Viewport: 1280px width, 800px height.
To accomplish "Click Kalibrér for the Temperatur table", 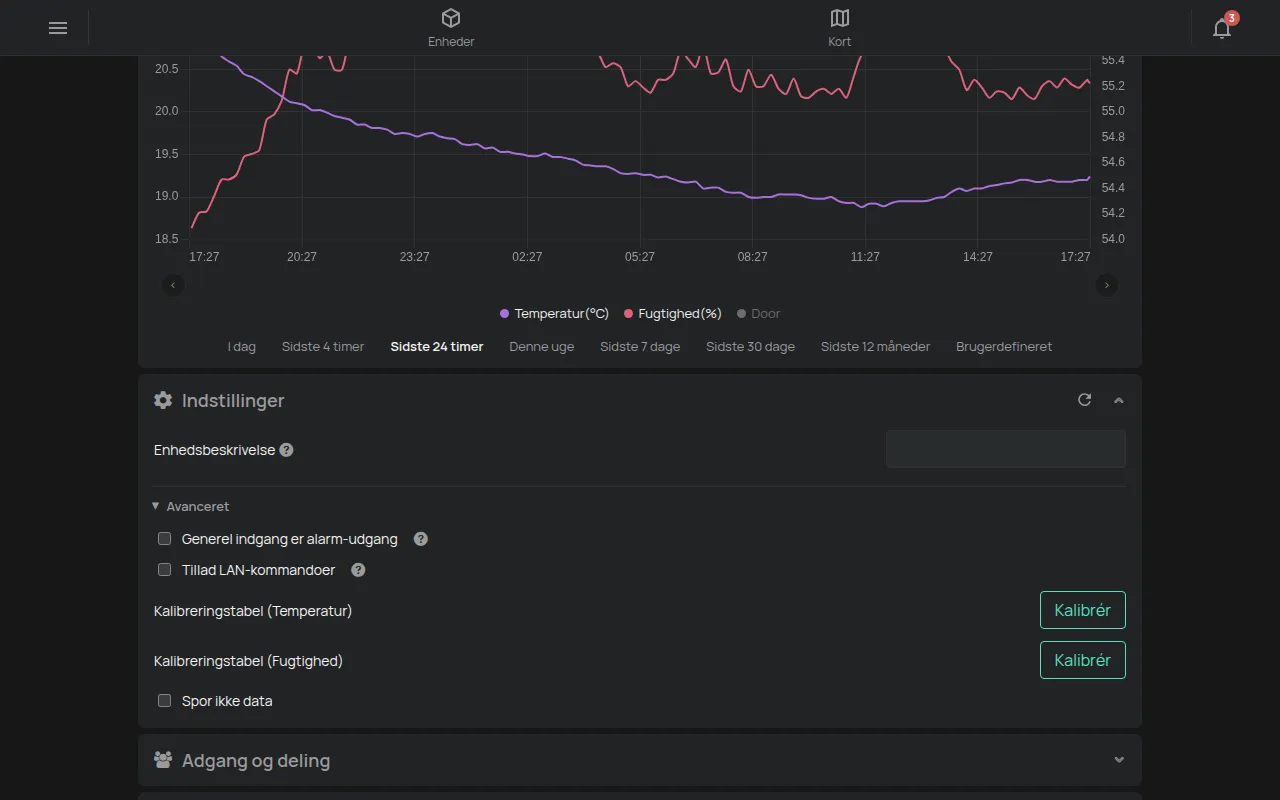I will [x=1083, y=610].
